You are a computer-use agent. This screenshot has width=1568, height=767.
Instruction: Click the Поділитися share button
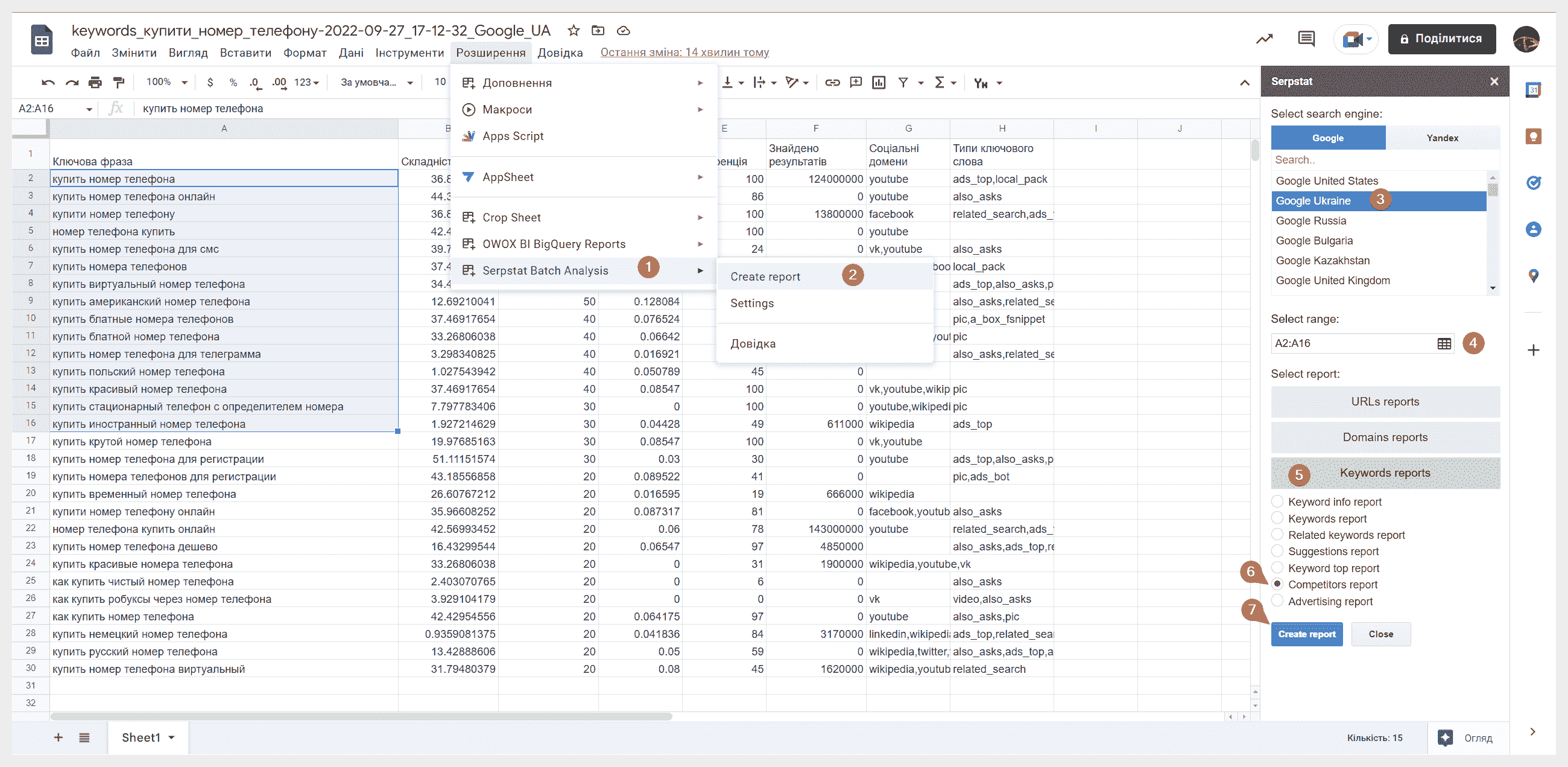point(1441,39)
